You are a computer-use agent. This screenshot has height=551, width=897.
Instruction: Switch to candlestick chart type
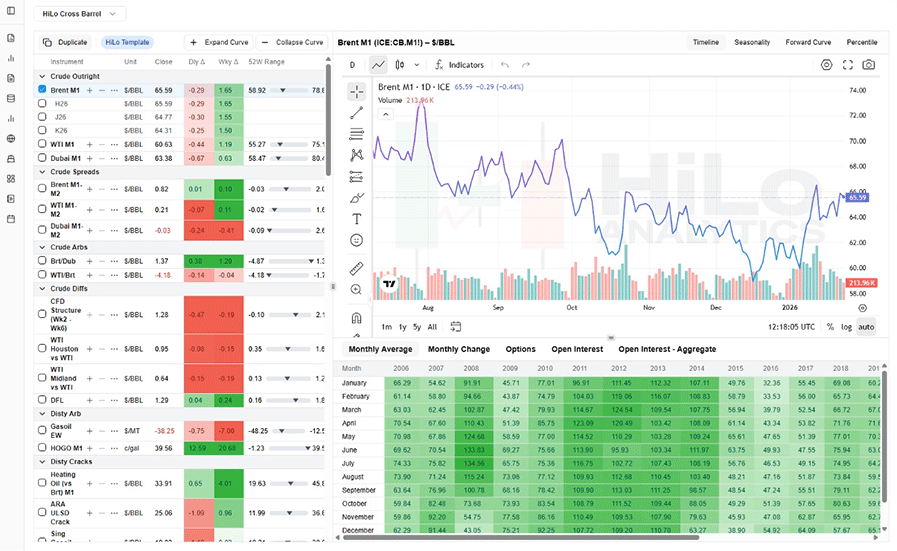point(400,65)
